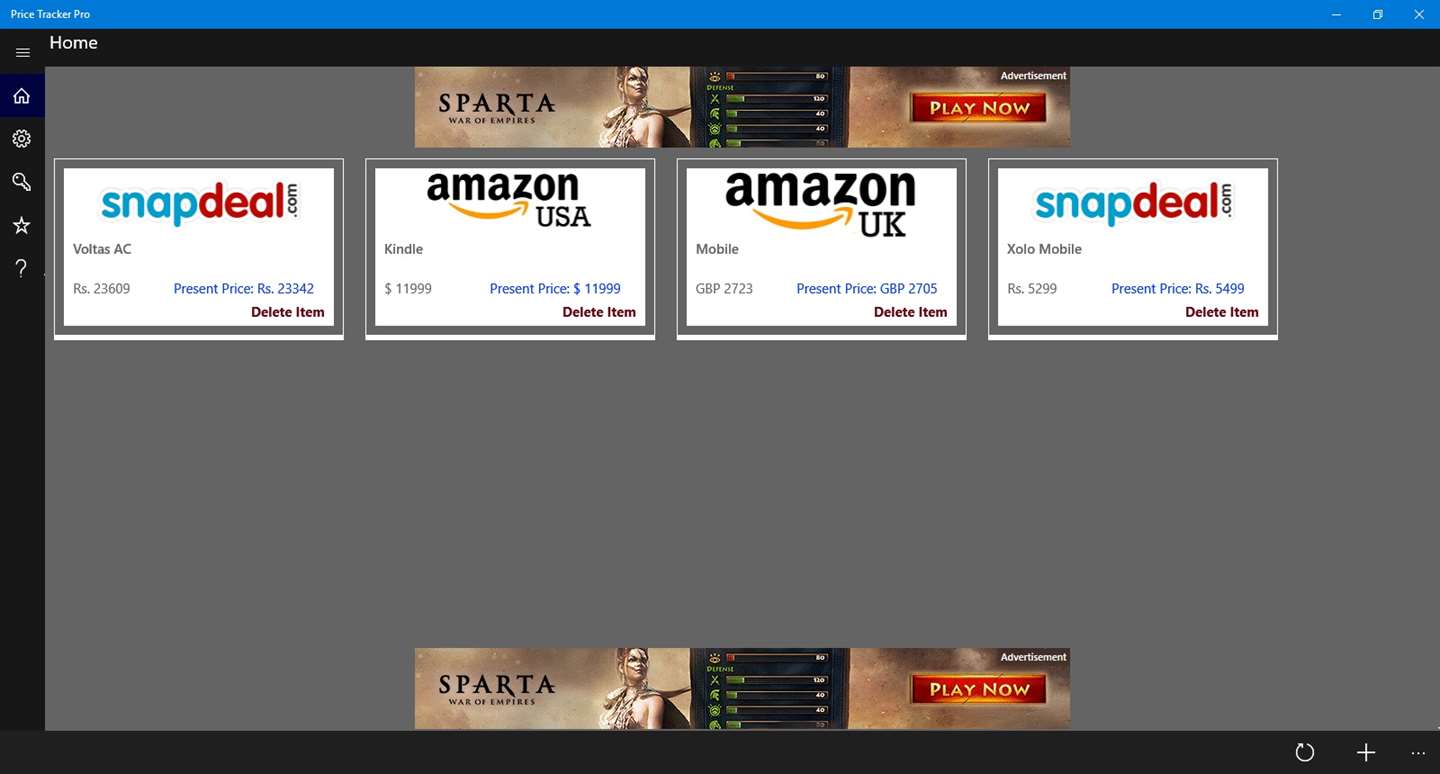Open help using the sidebar question mark
This screenshot has height=774, width=1440.
point(22,268)
